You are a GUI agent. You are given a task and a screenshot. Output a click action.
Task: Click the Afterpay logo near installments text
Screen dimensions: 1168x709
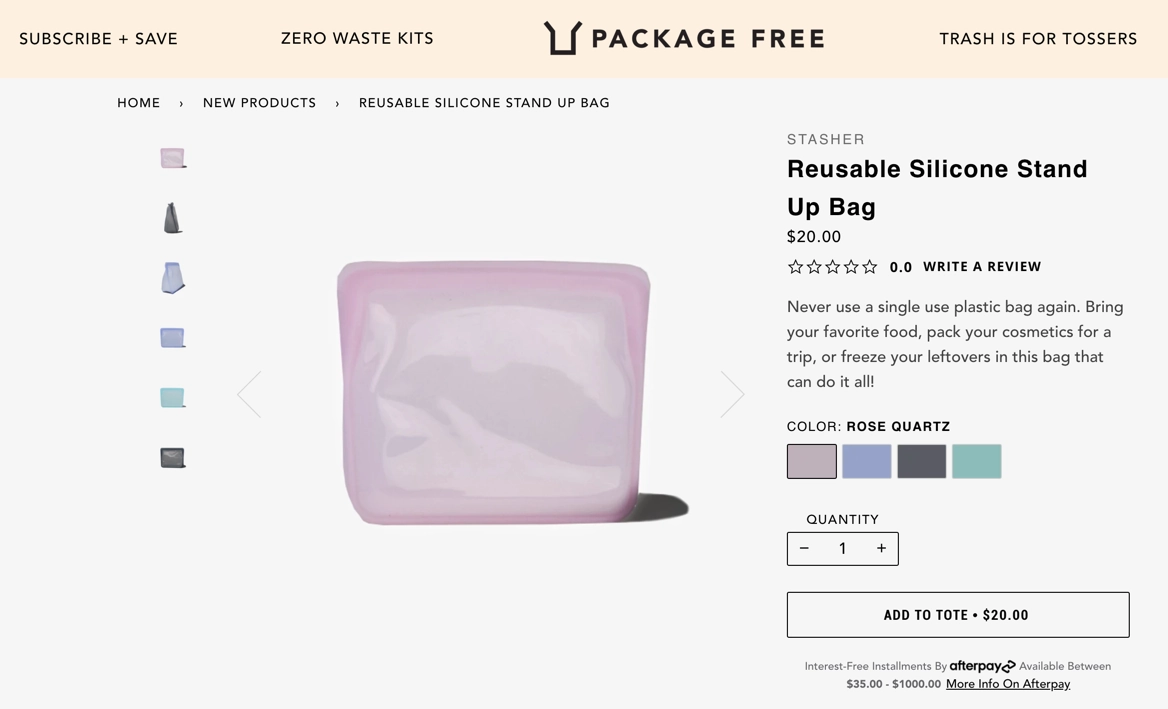point(981,665)
